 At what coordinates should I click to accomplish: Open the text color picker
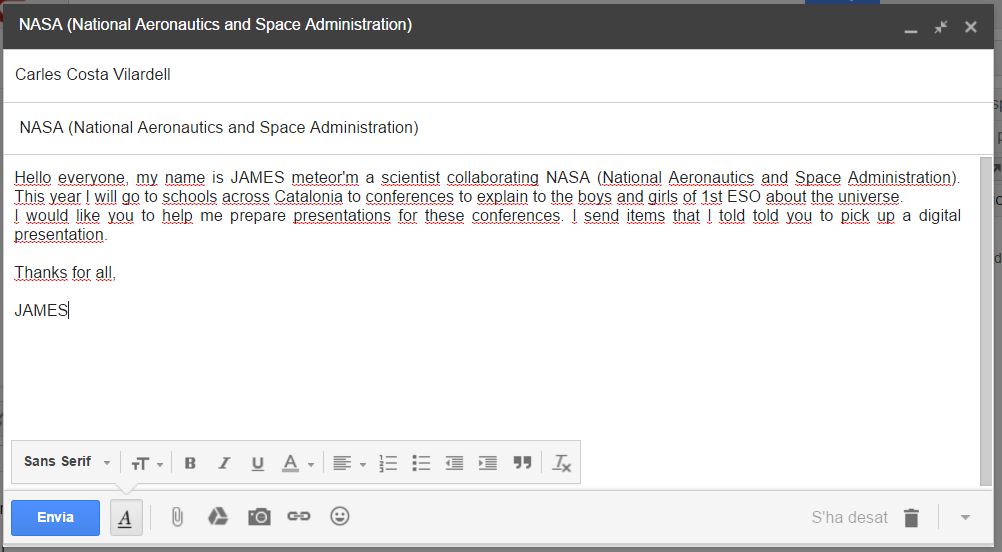[297, 463]
